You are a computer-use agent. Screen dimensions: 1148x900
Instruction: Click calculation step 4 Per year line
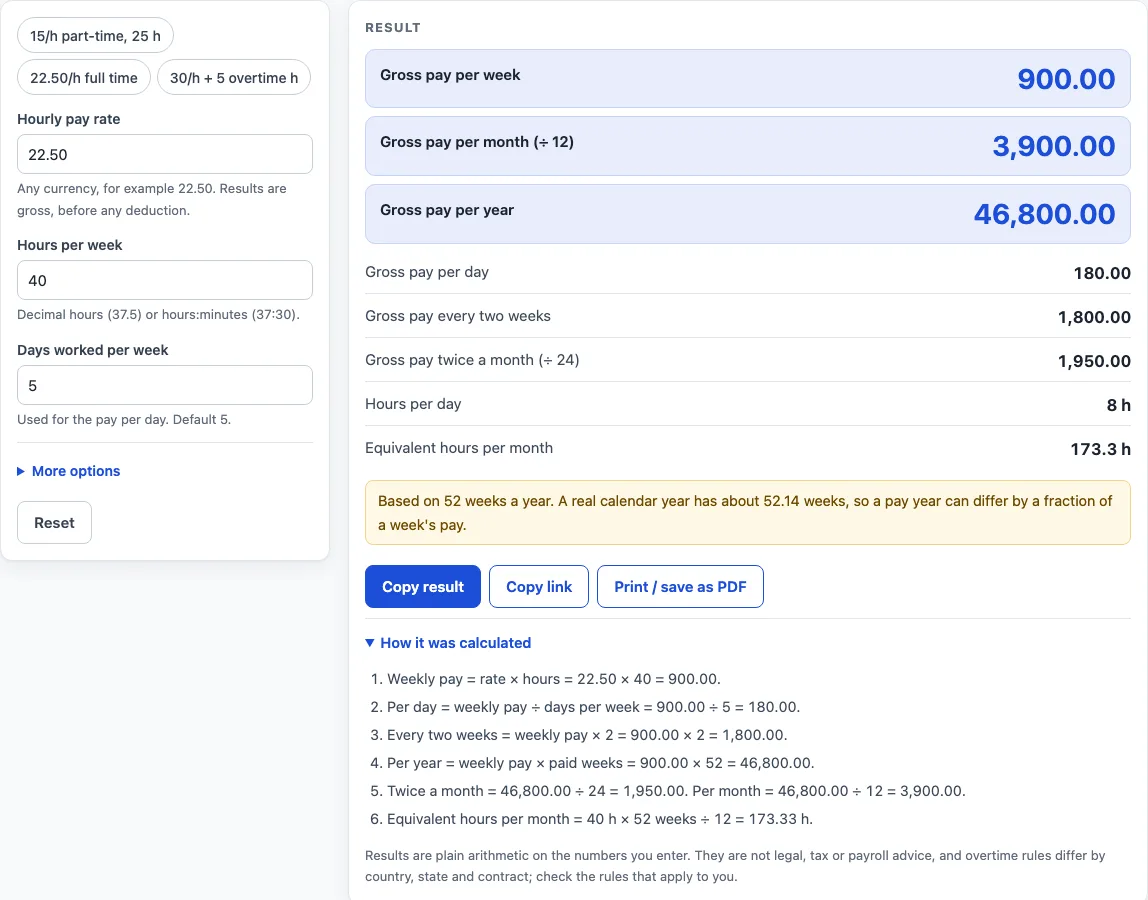[600, 762]
